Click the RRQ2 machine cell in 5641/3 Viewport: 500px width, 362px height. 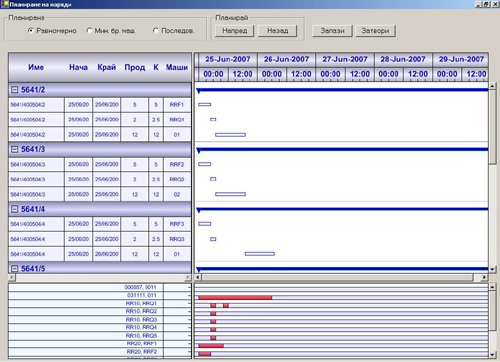[177, 179]
